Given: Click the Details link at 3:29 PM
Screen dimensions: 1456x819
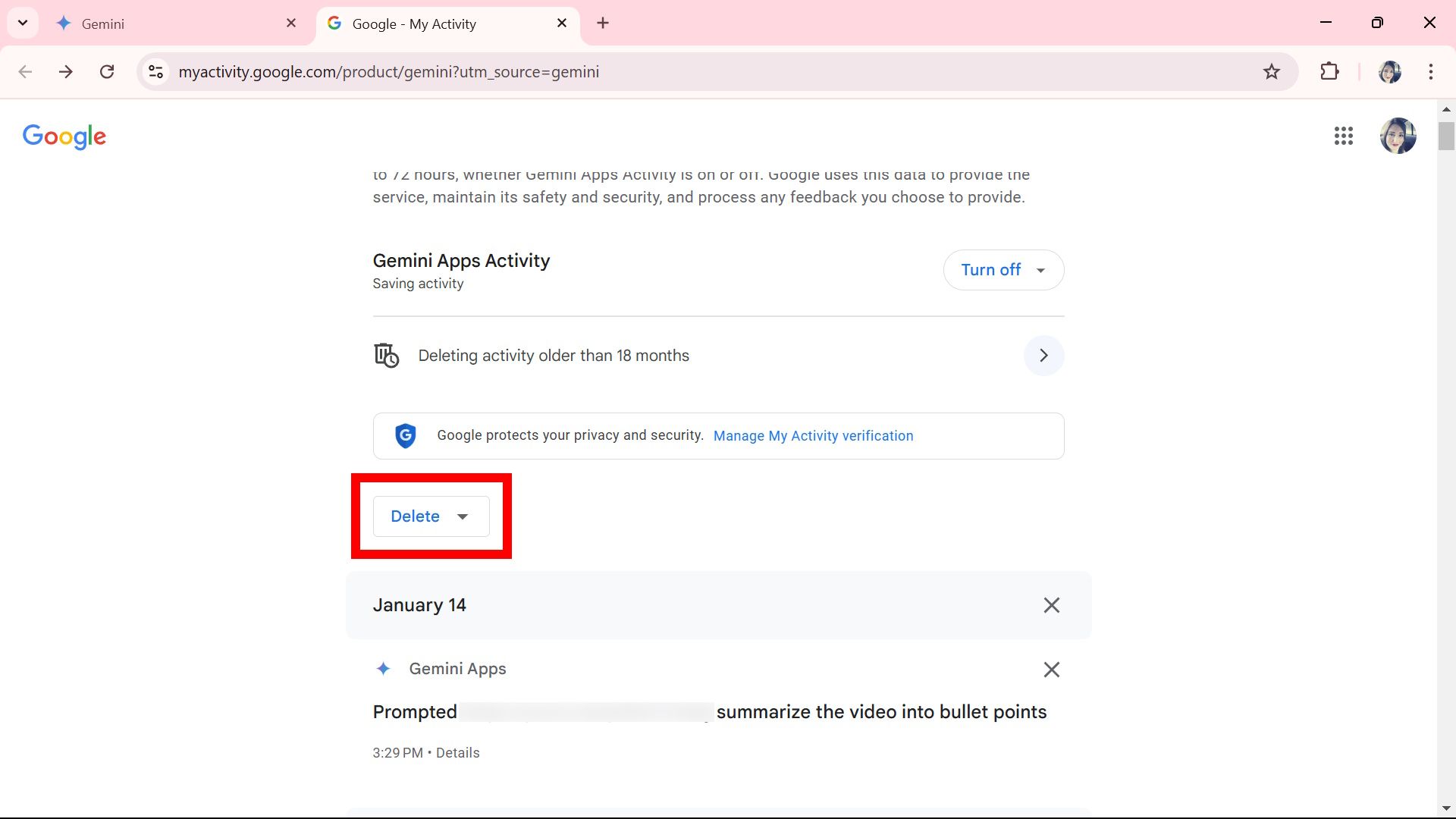Looking at the screenshot, I should pyautogui.click(x=458, y=752).
